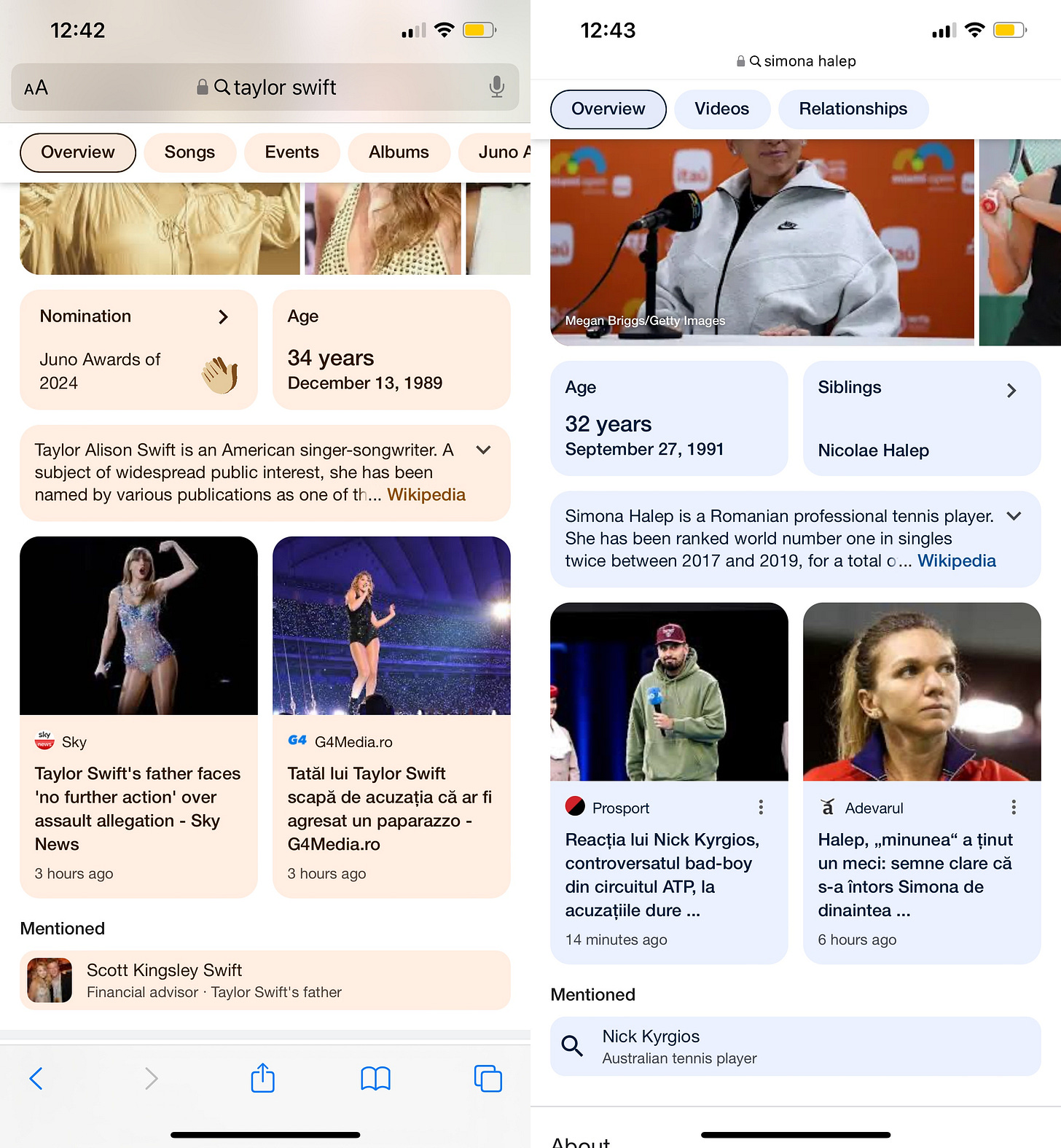Open the Nomination card arrow
Screen dimensions: 1061x1148
[x=223, y=317]
